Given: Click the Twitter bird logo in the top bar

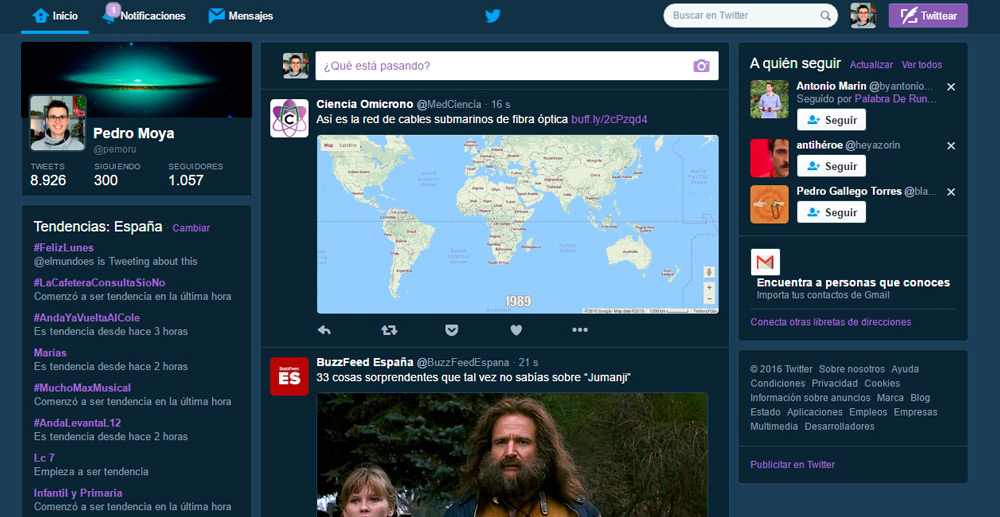Looking at the screenshot, I should [x=492, y=16].
